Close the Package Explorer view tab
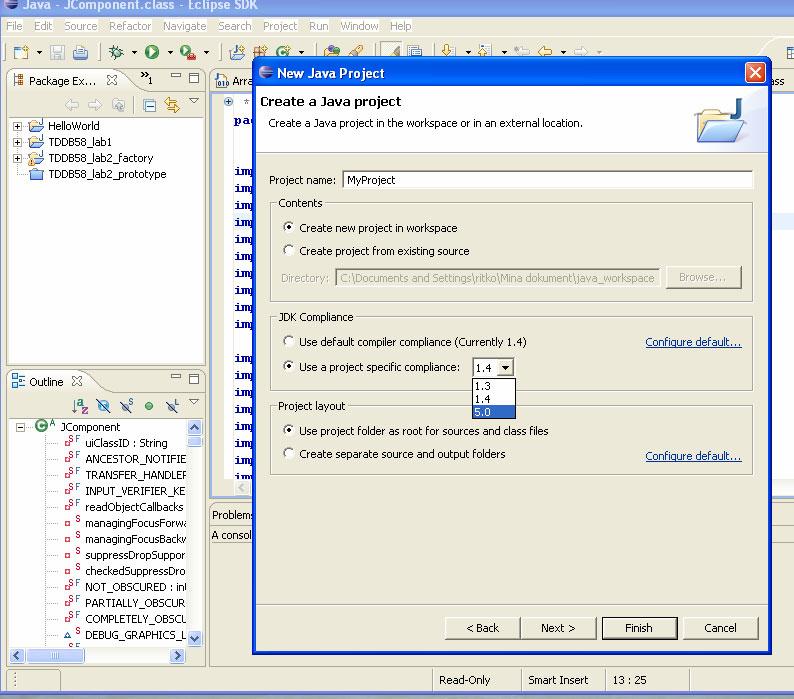Viewport: 794px width, 699px height. click(112, 80)
